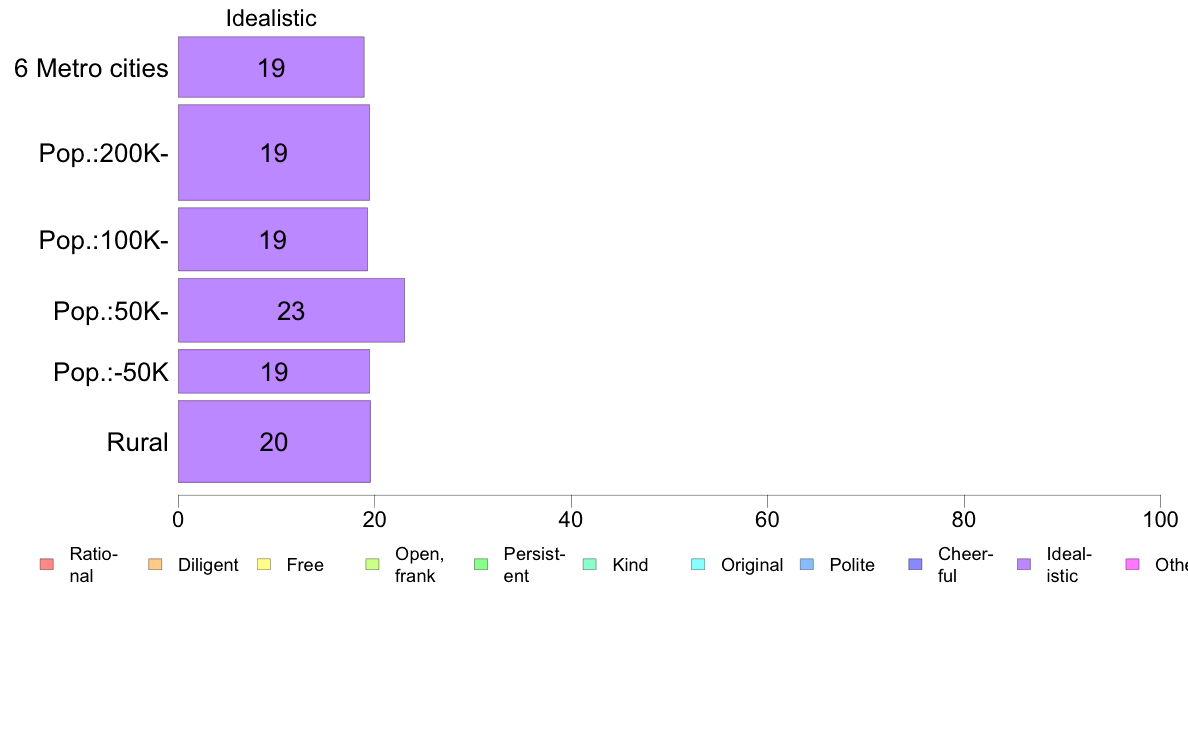1188x736 pixels.
Task: Select the Pop.:200K- bar
Action: [x=274, y=153]
